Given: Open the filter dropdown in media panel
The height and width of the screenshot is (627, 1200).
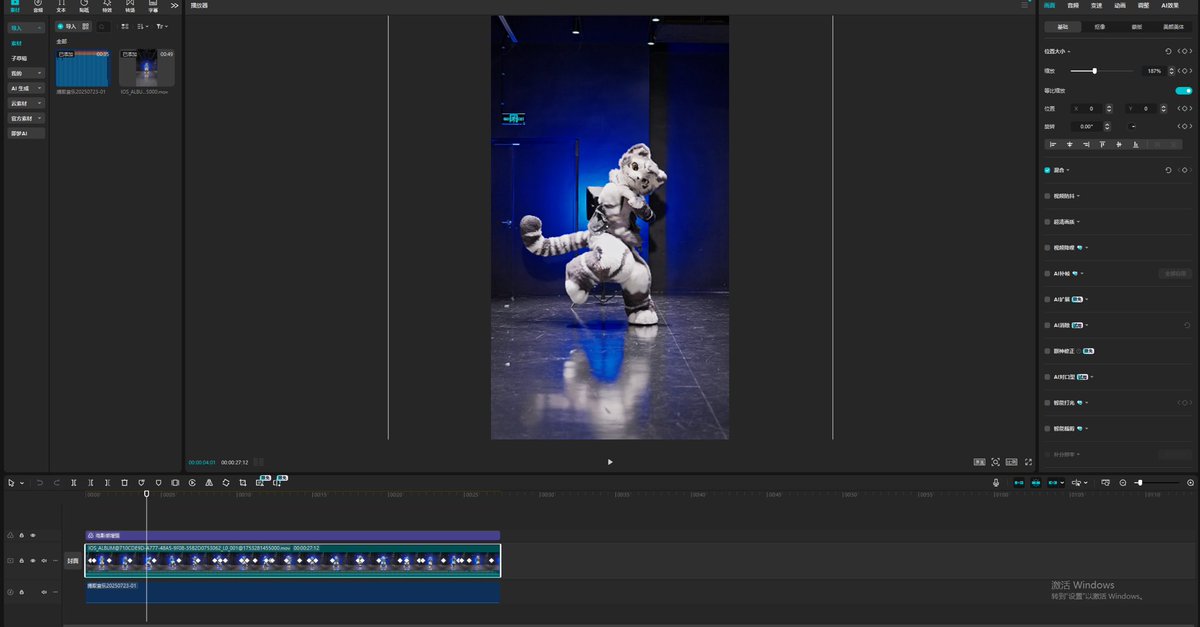Looking at the screenshot, I should tap(161, 26).
